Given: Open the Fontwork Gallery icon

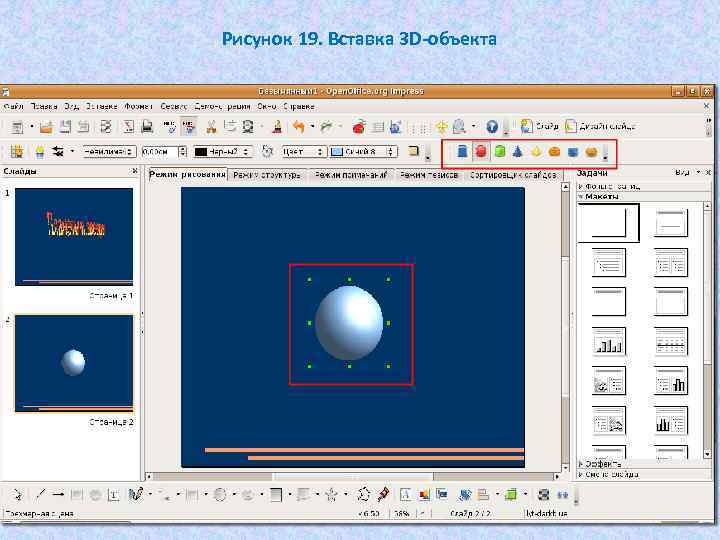Looking at the screenshot, I should pyautogui.click(x=405, y=495).
